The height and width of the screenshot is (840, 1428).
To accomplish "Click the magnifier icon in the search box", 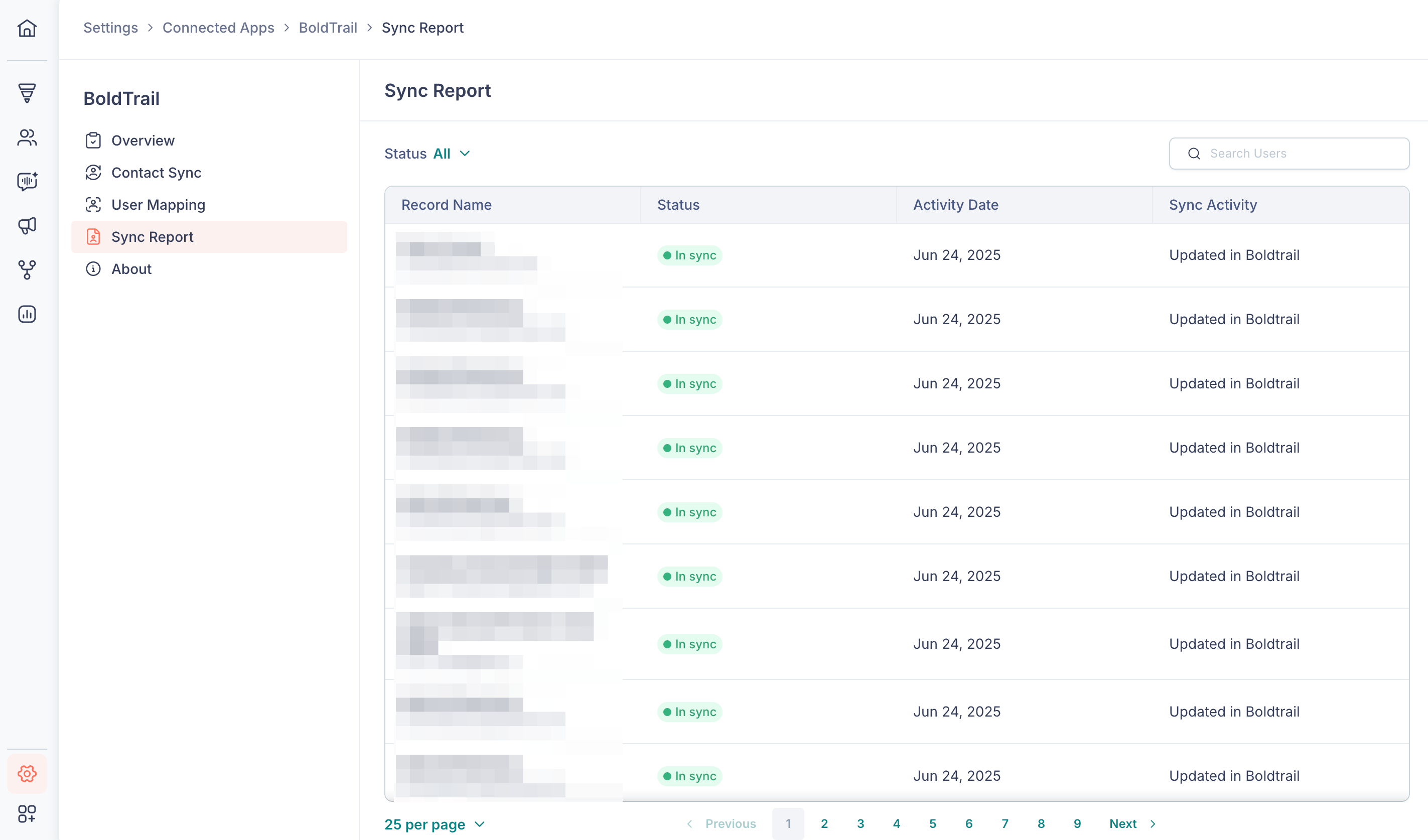I will click(x=1194, y=154).
